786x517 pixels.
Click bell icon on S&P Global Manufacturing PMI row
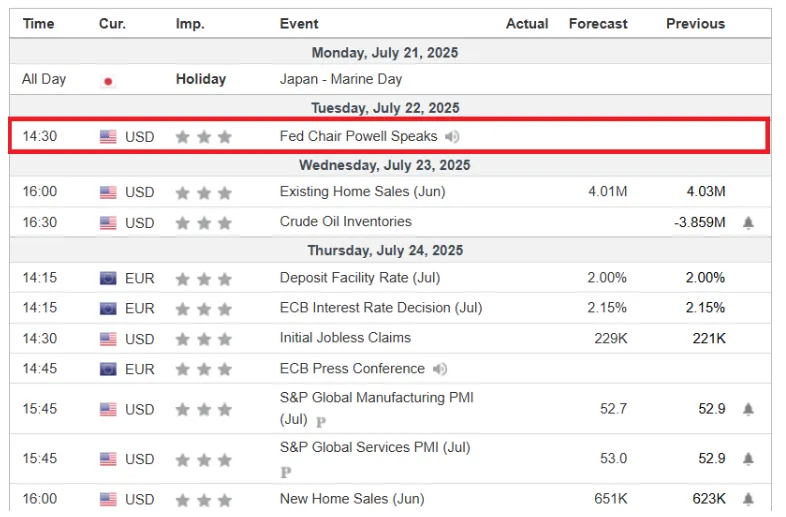click(x=748, y=409)
